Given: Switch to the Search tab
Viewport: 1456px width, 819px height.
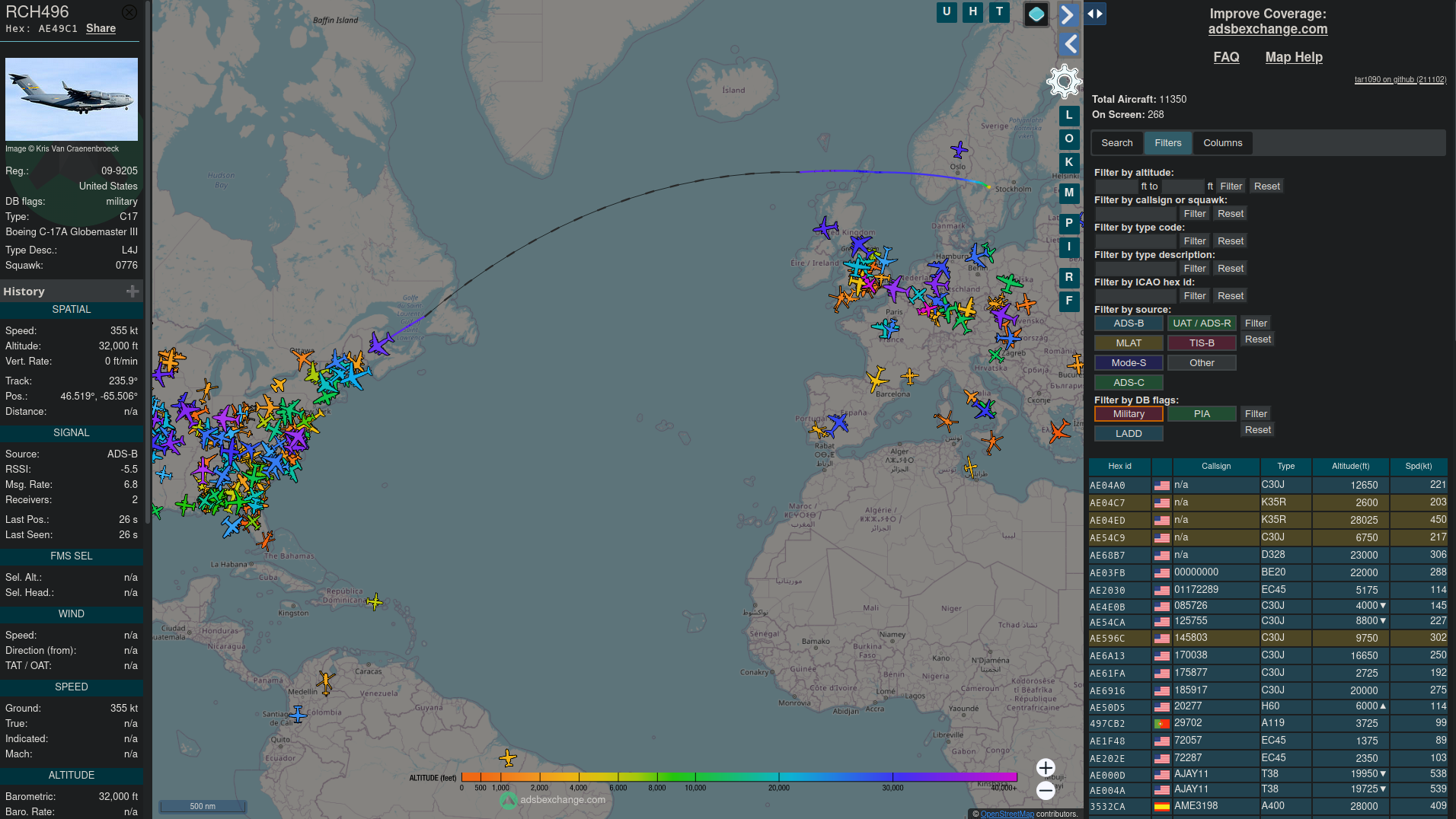Looking at the screenshot, I should (x=1116, y=143).
